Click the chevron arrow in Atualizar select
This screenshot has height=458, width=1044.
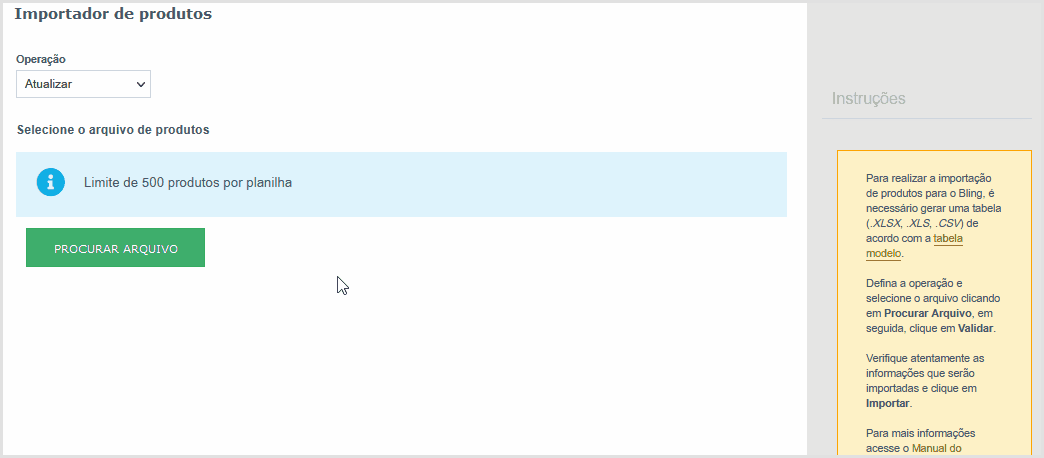coord(140,85)
